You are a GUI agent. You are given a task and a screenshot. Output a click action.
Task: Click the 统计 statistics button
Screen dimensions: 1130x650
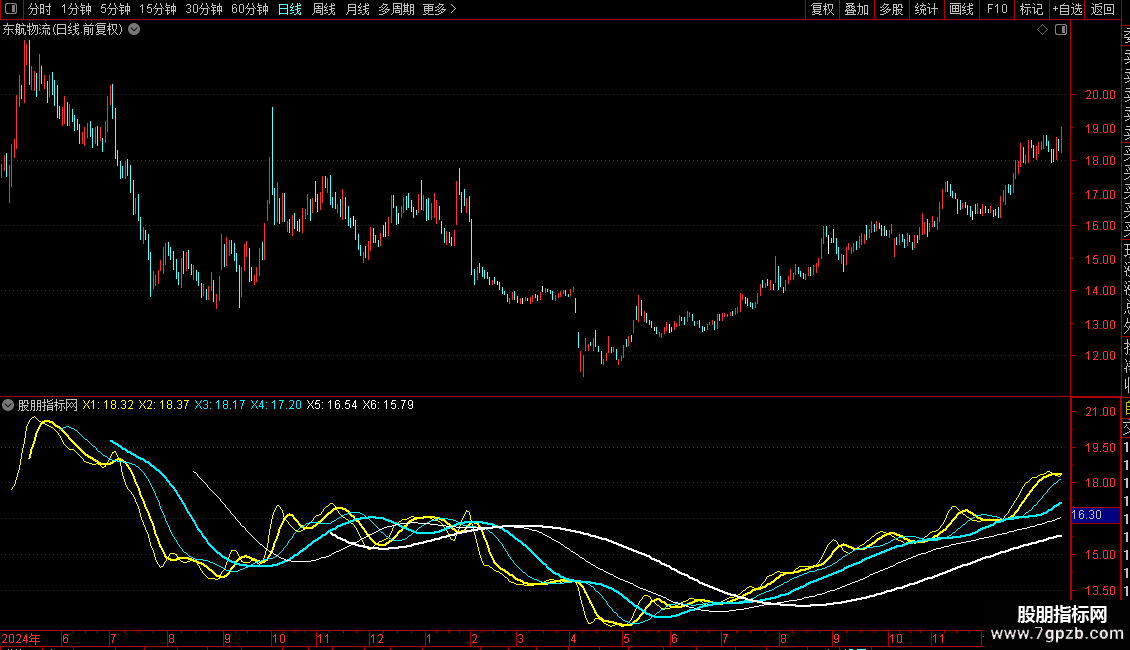[926, 9]
